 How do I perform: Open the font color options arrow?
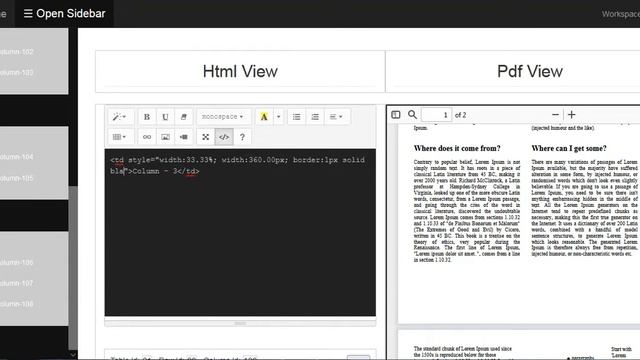278,117
